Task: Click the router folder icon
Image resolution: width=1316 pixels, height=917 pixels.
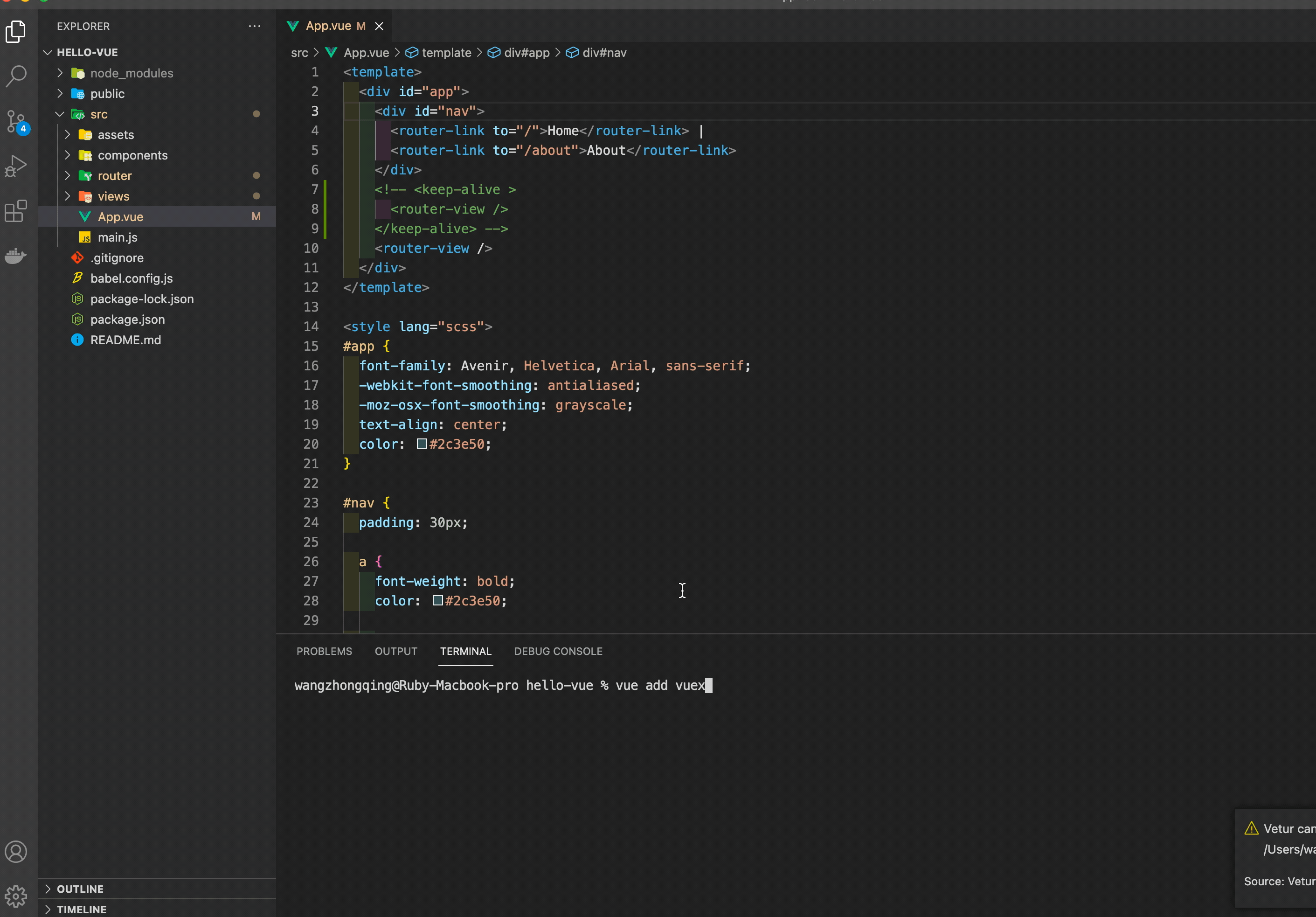Action: click(x=85, y=176)
